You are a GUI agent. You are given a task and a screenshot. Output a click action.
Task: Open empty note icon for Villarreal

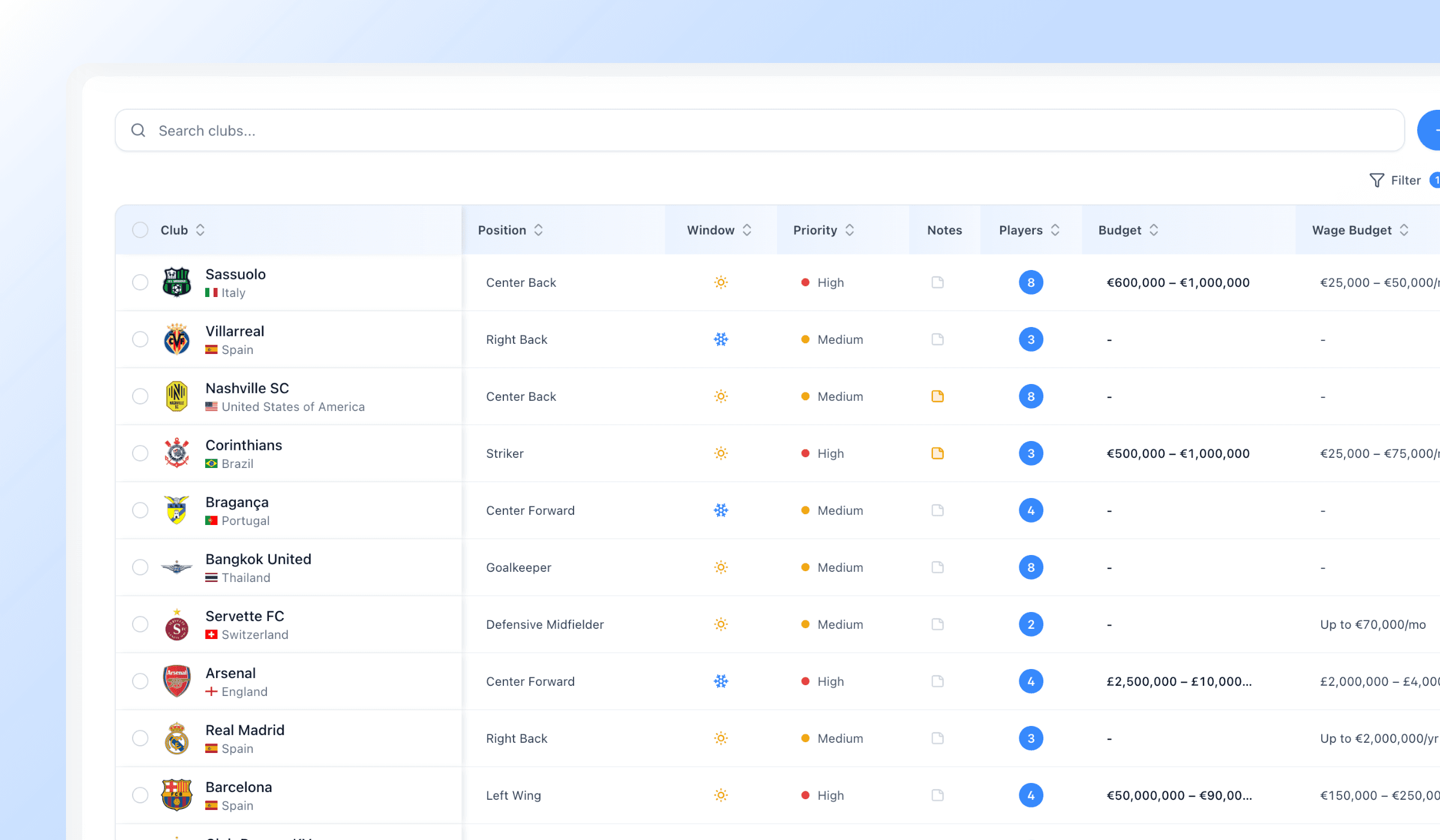coord(937,339)
